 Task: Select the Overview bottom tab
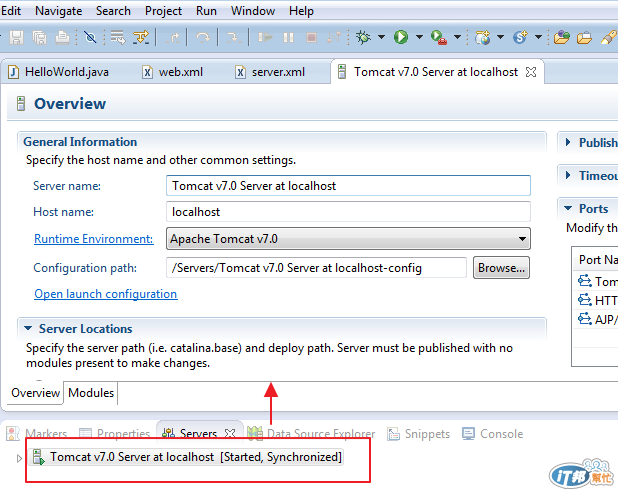pos(35,393)
